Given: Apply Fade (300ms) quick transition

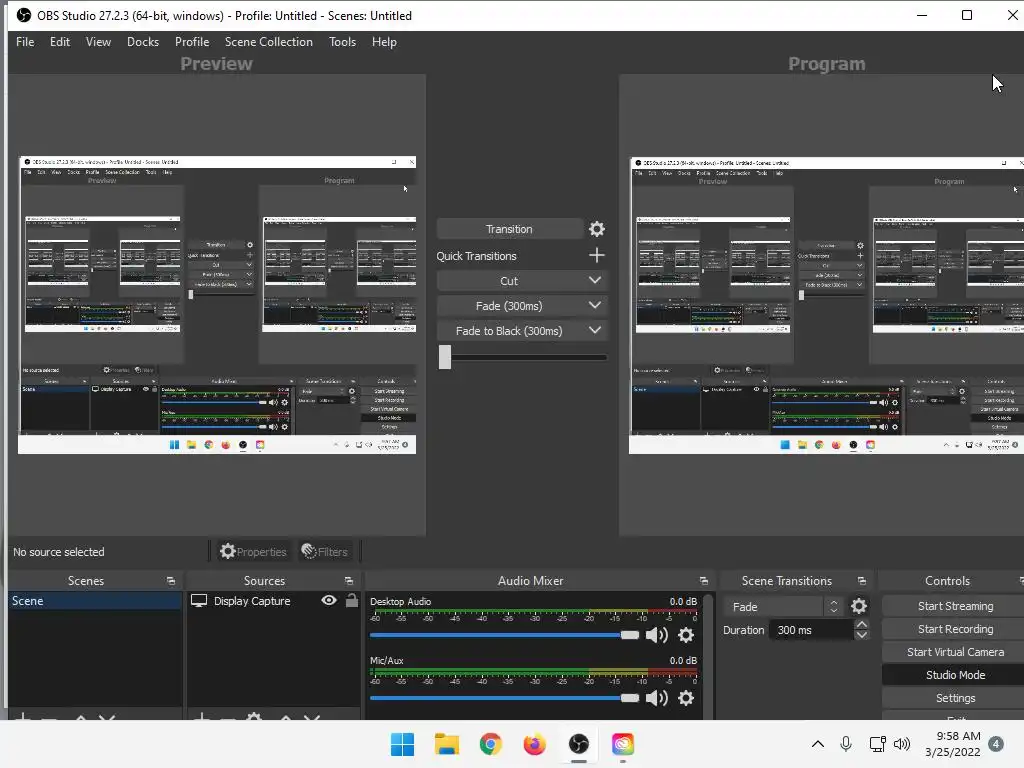Looking at the screenshot, I should point(509,306).
